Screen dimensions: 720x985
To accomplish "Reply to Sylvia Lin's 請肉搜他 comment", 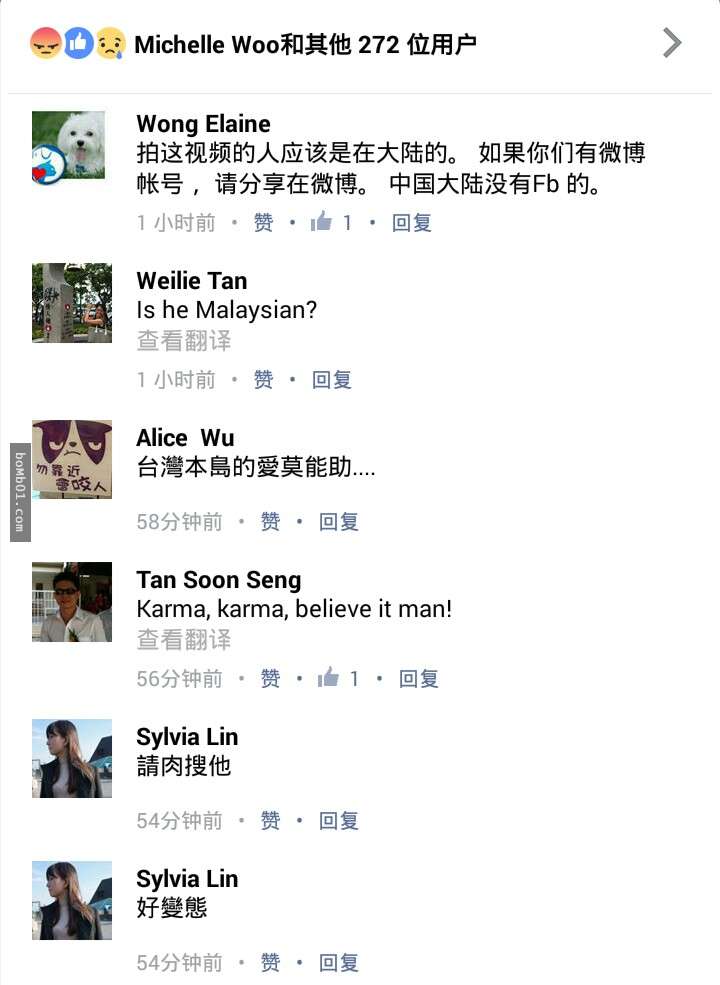I will (x=338, y=821).
